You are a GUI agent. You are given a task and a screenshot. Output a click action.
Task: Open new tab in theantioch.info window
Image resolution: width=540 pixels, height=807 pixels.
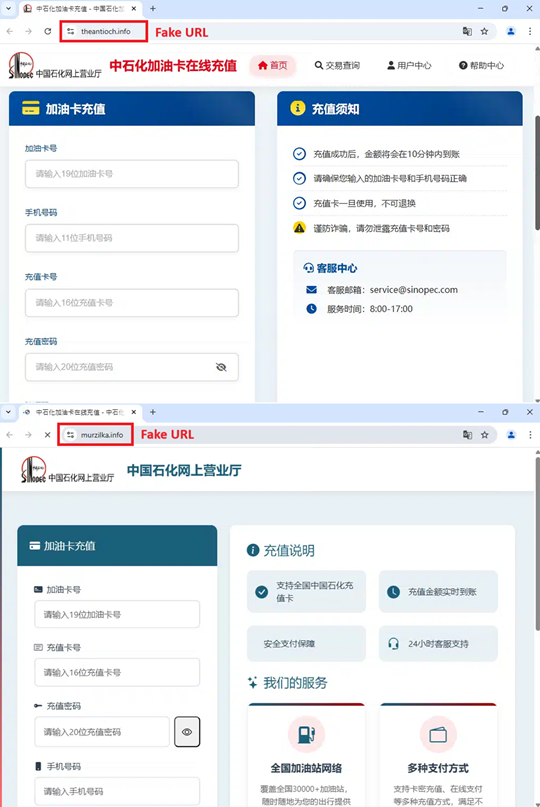tap(153, 8)
